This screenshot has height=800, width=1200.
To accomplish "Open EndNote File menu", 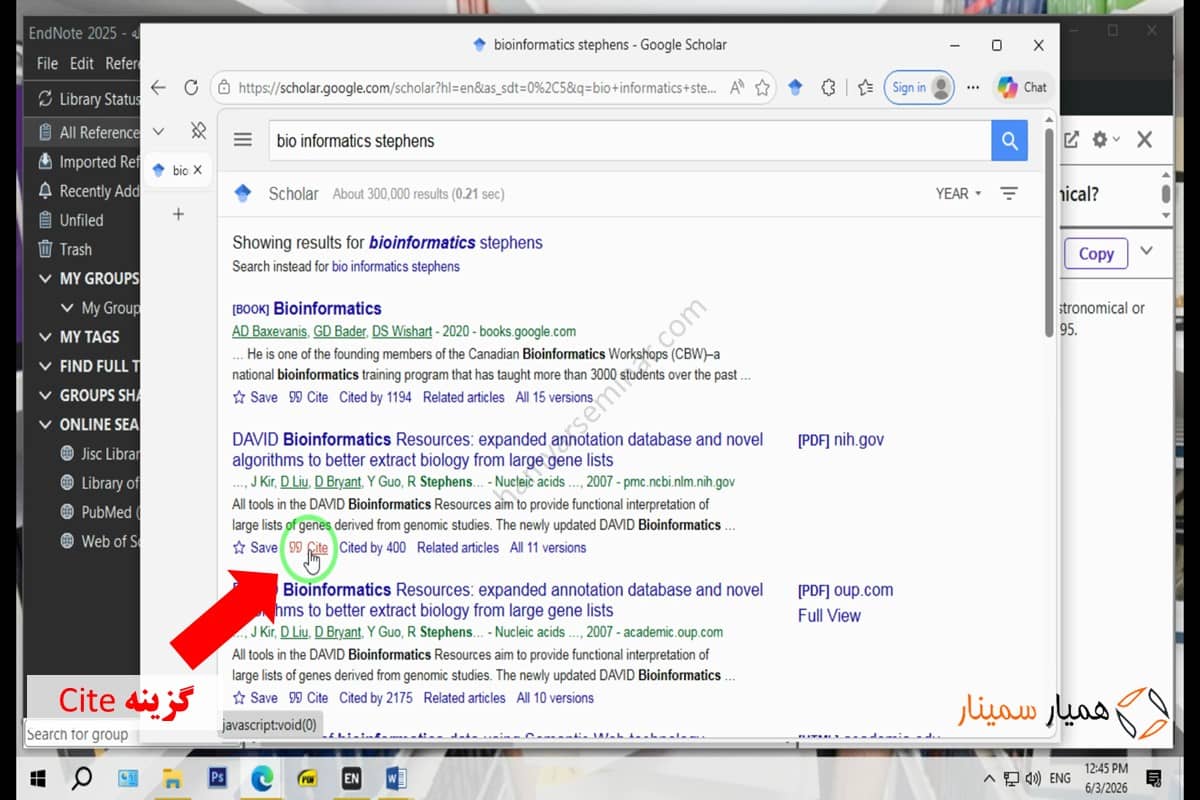I will 47,63.
